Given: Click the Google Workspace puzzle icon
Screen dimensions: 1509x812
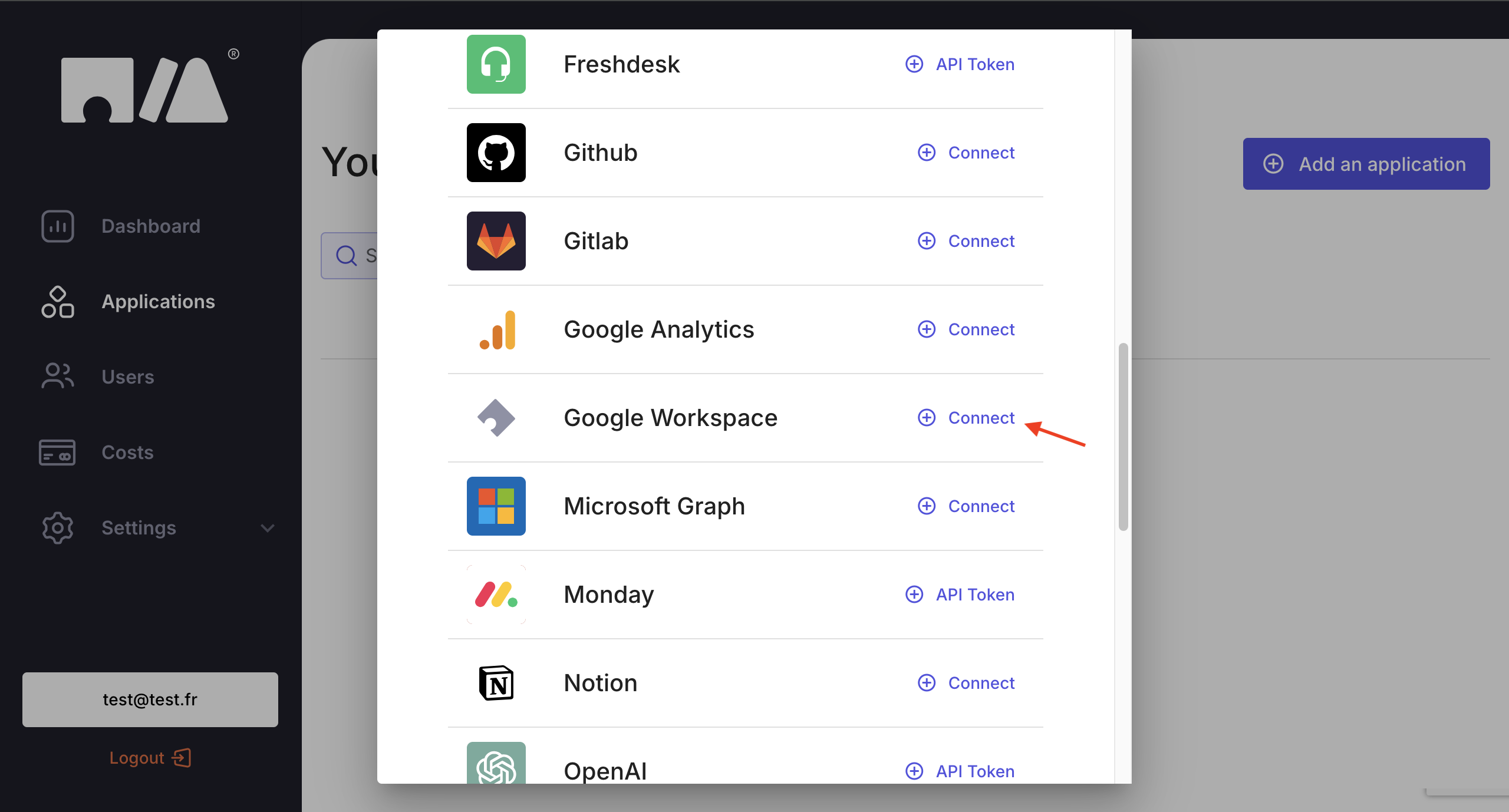Looking at the screenshot, I should tap(496, 418).
